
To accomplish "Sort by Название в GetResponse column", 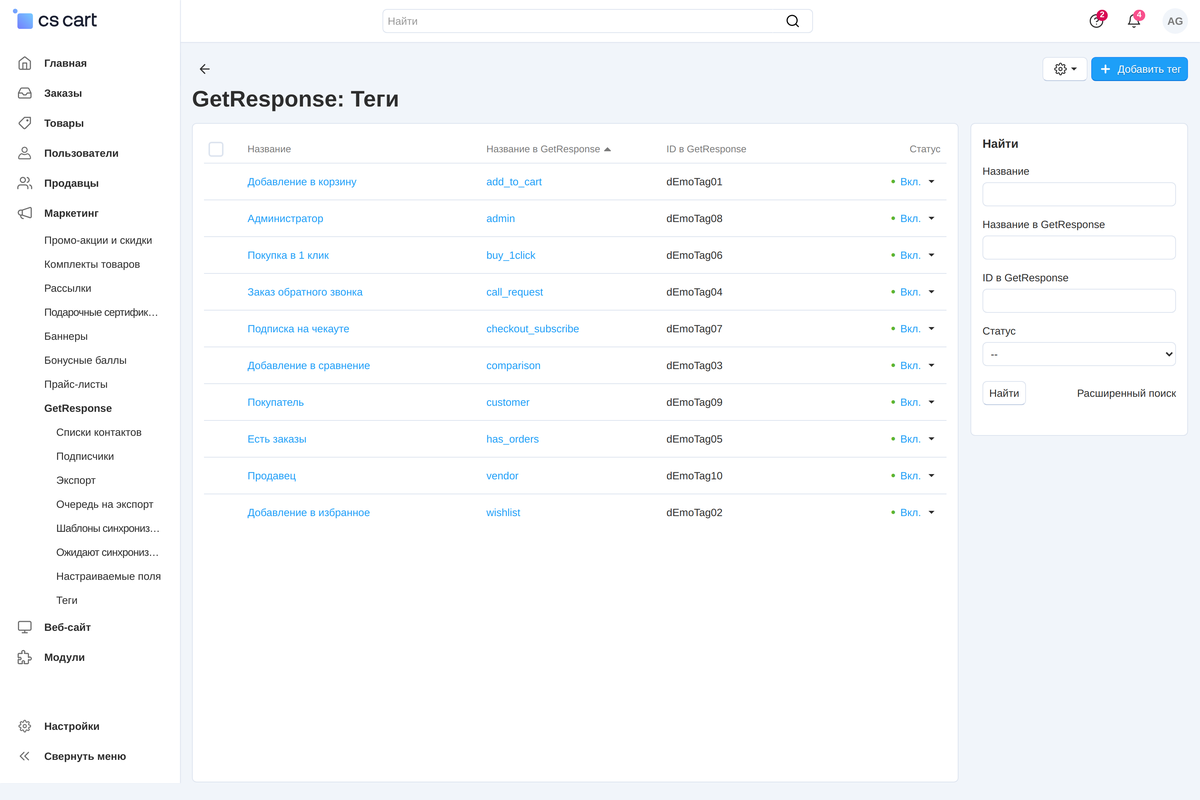I will (548, 149).
